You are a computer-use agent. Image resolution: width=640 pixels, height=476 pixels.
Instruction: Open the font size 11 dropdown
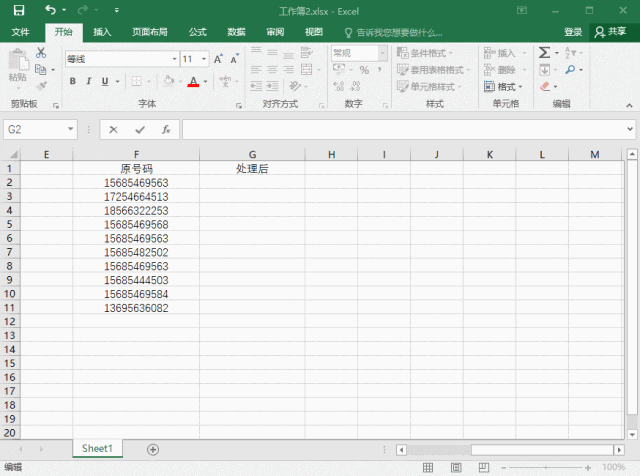click(x=204, y=59)
